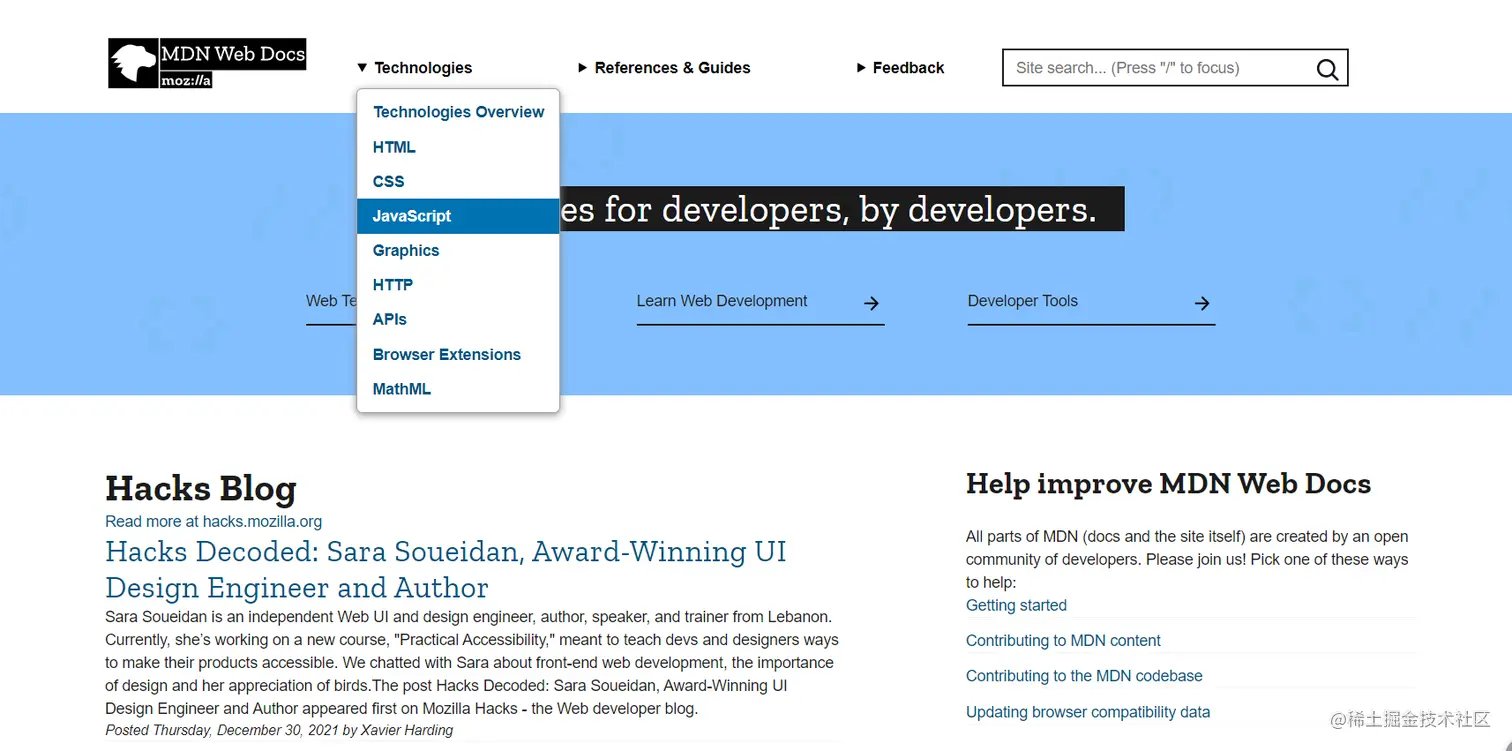Collapse the Technologies dropdown menu
The image size is (1512, 751).
(414, 68)
